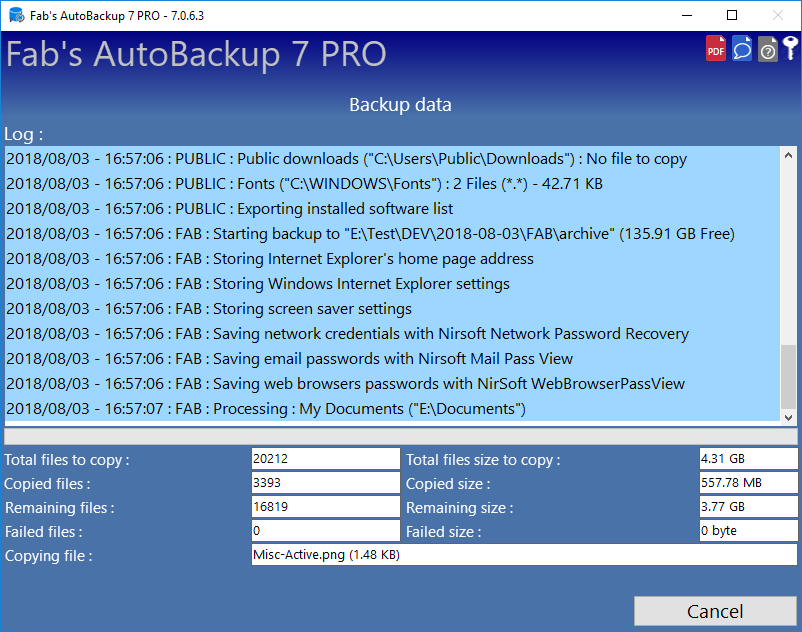Click the 'Total files to copy :' label
This screenshot has height=632, width=802.
pyautogui.click(x=66, y=460)
